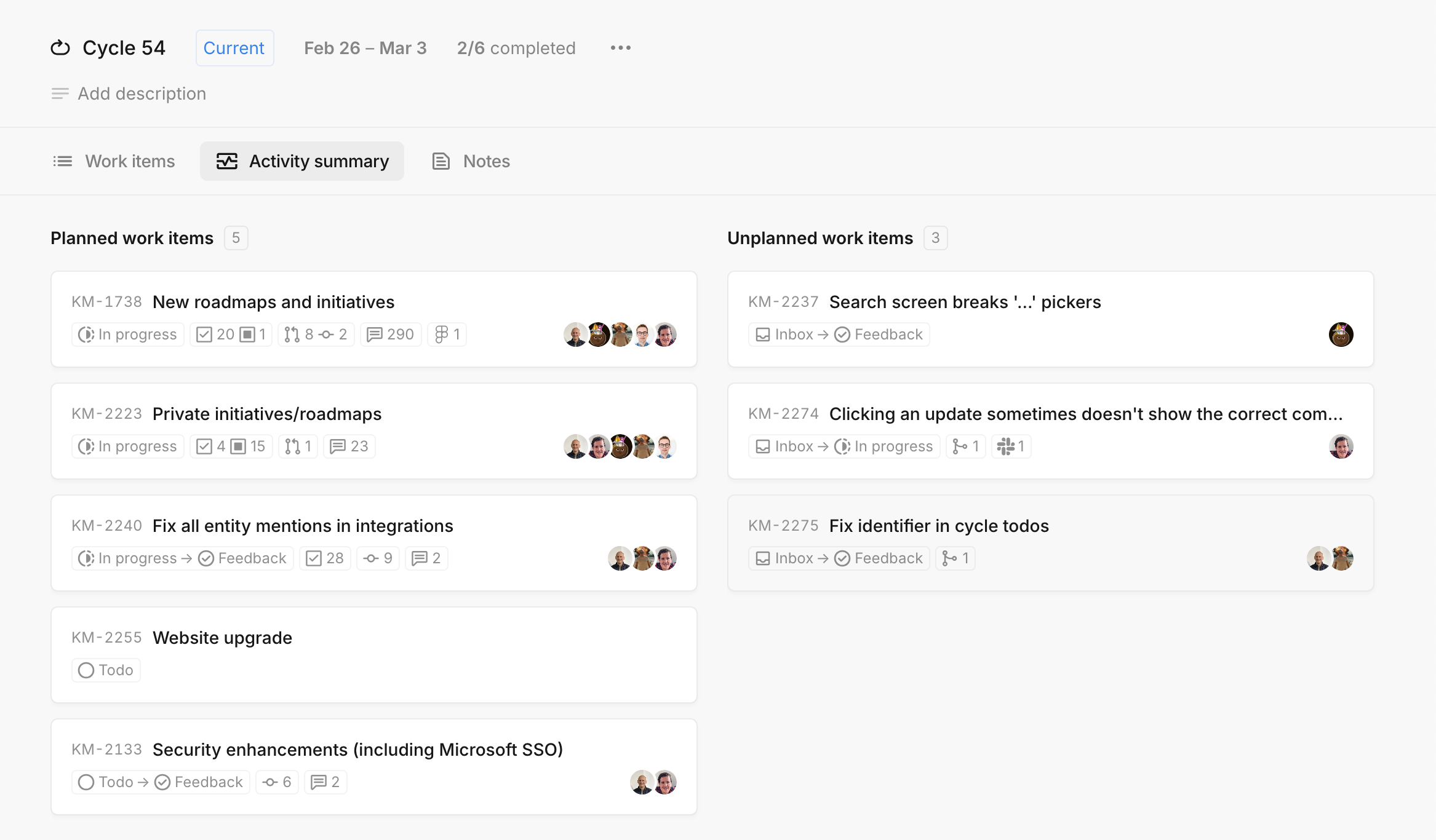The width and height of the screenshot is (1436, 840).
Task: Open the three-dot cycle options menu
Action: (620, 48)
